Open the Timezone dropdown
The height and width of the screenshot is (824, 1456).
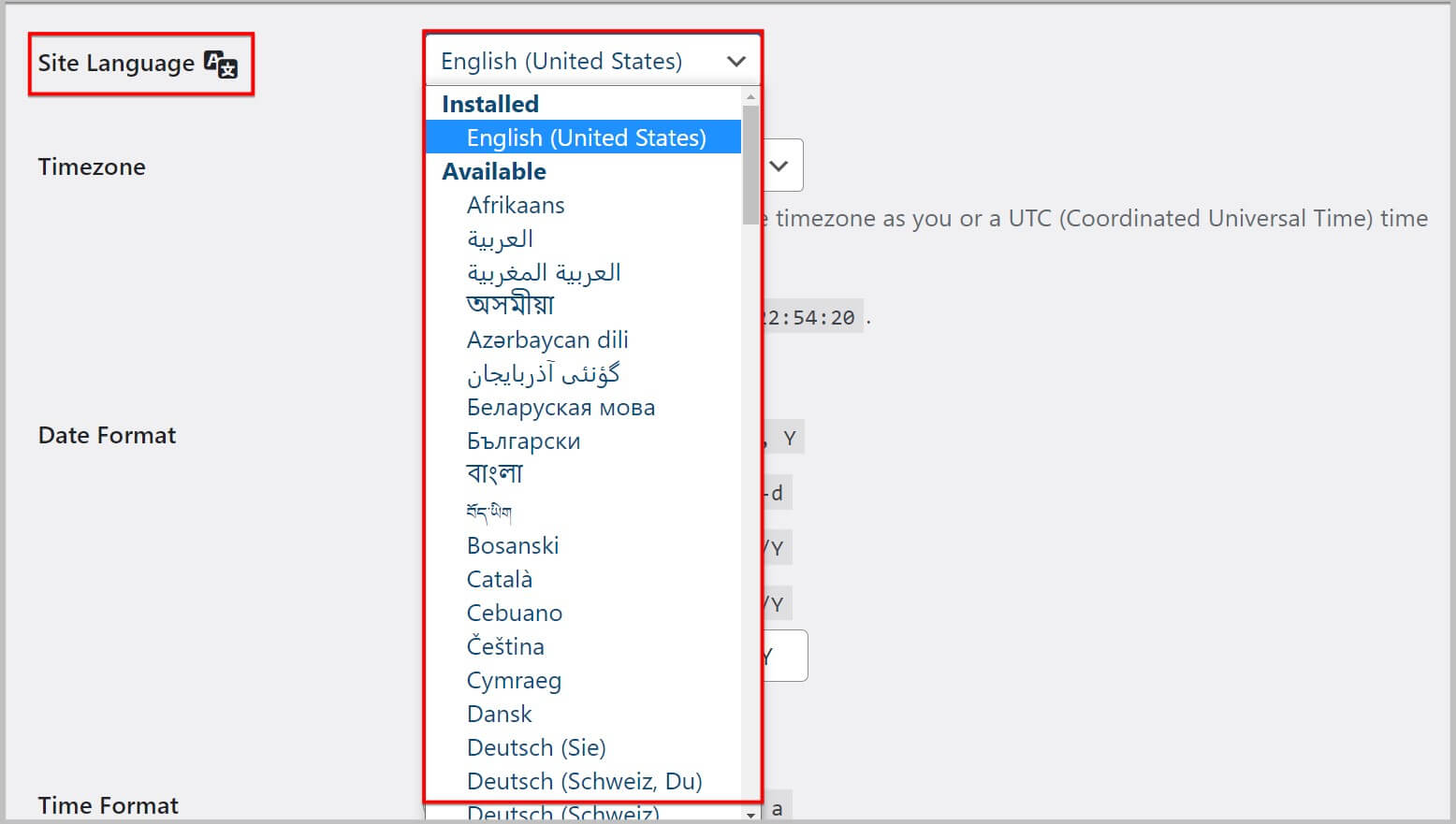click(x=779, y=165)
